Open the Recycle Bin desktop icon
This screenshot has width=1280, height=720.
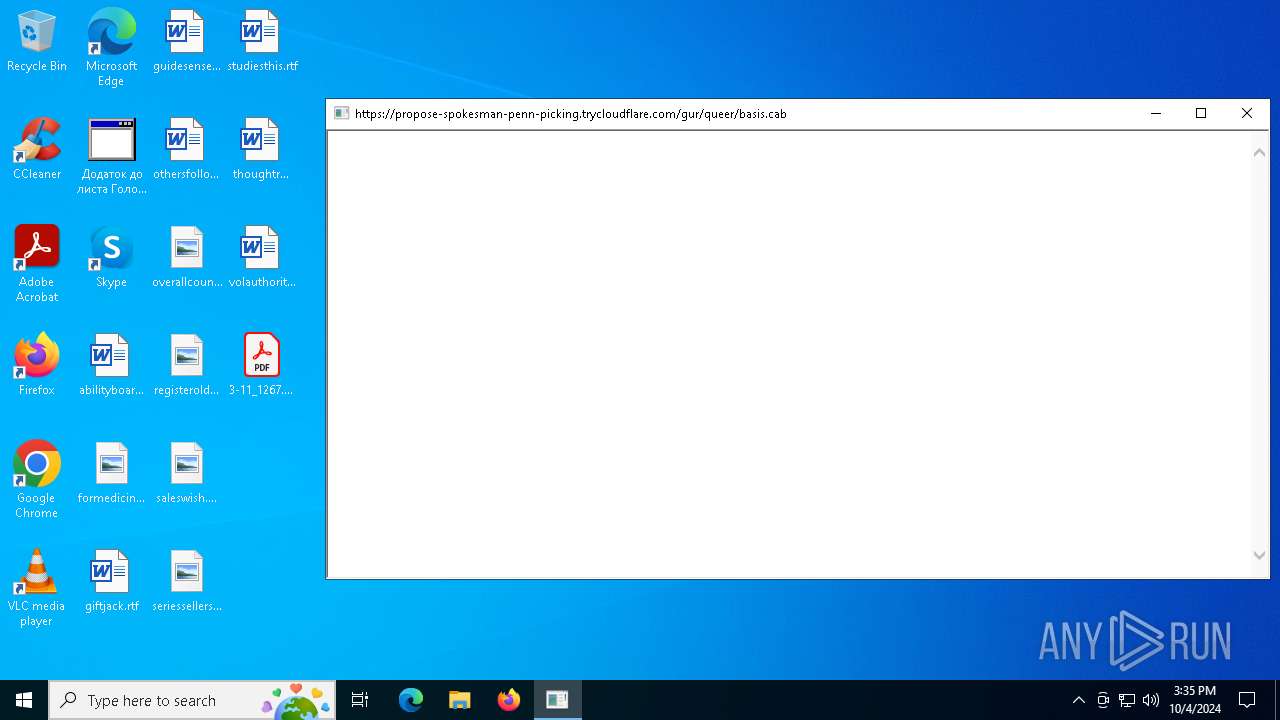point(37,42)
